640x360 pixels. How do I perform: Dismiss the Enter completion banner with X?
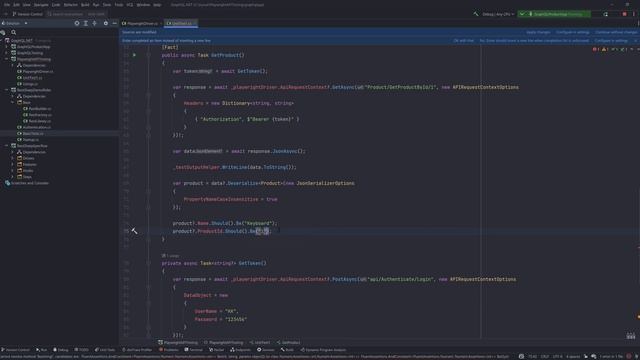636,41
